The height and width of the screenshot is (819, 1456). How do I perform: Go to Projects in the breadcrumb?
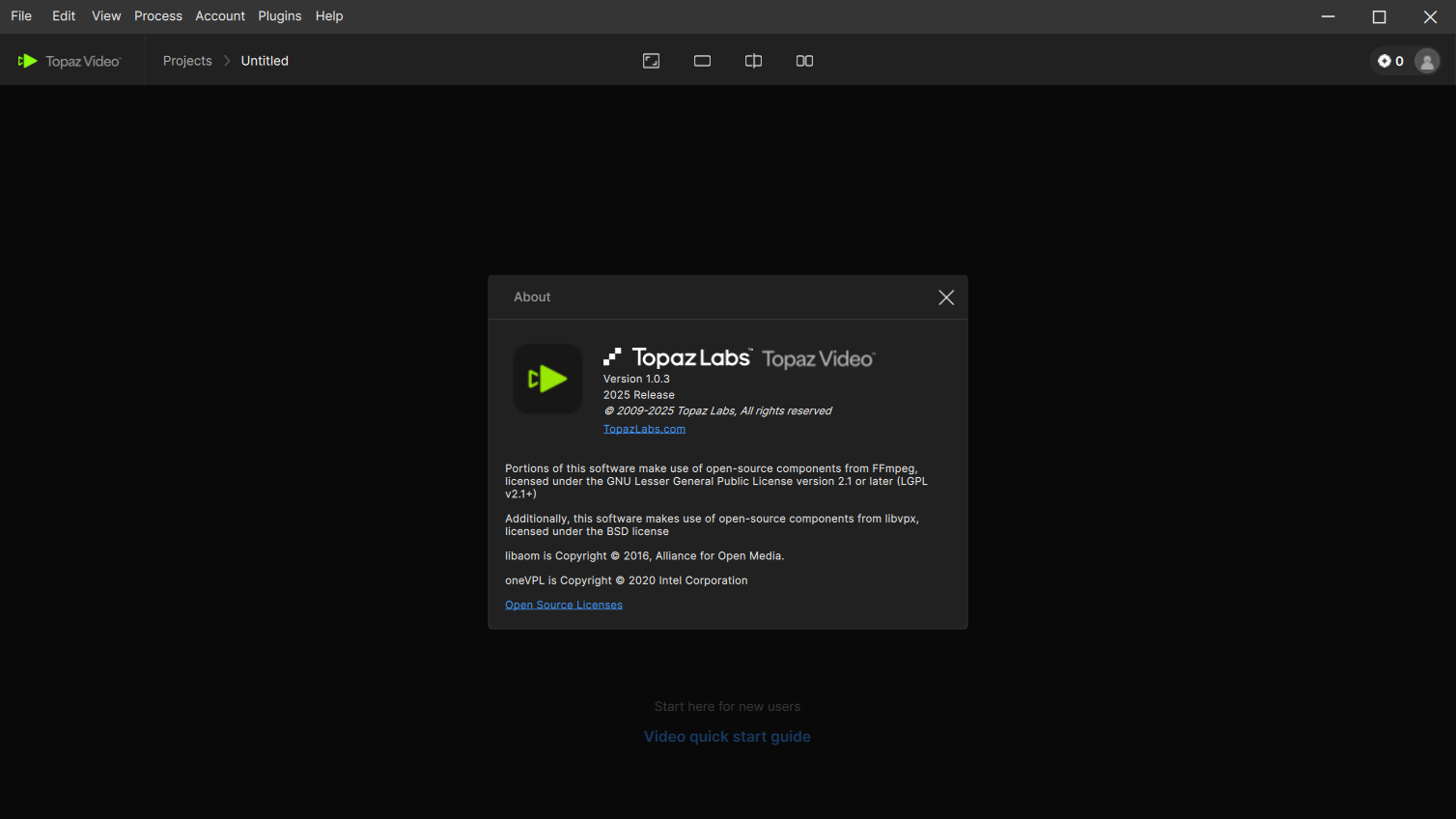(187, 61)
